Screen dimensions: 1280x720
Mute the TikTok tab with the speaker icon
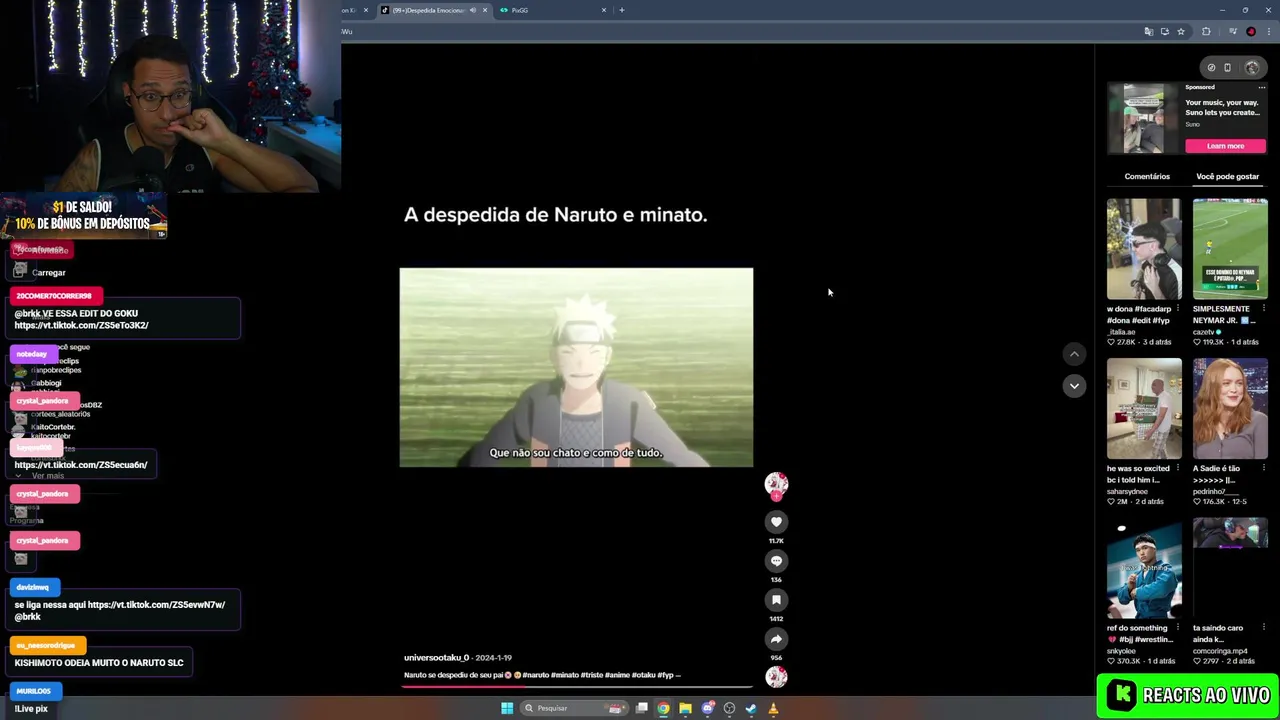pyautogui.click(x=473, y=10)
